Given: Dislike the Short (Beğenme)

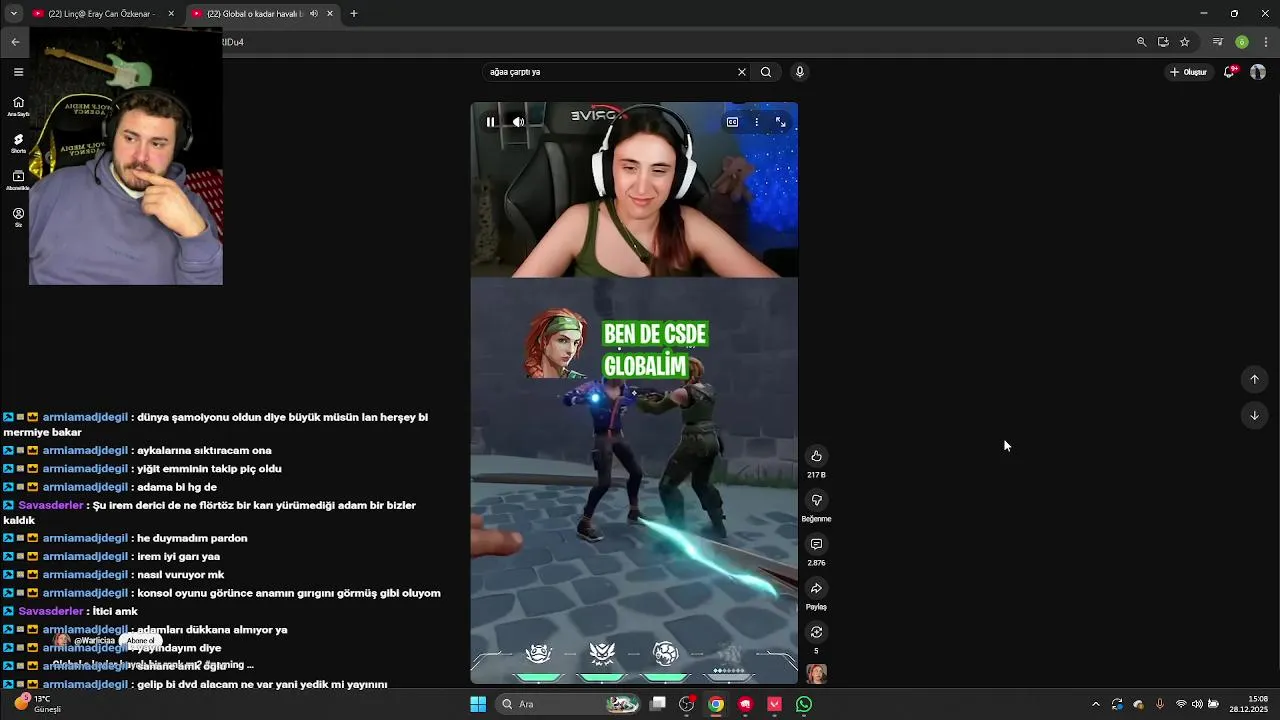Looking at the screenshot, I should pyautogui.click(x=816, y=500).
